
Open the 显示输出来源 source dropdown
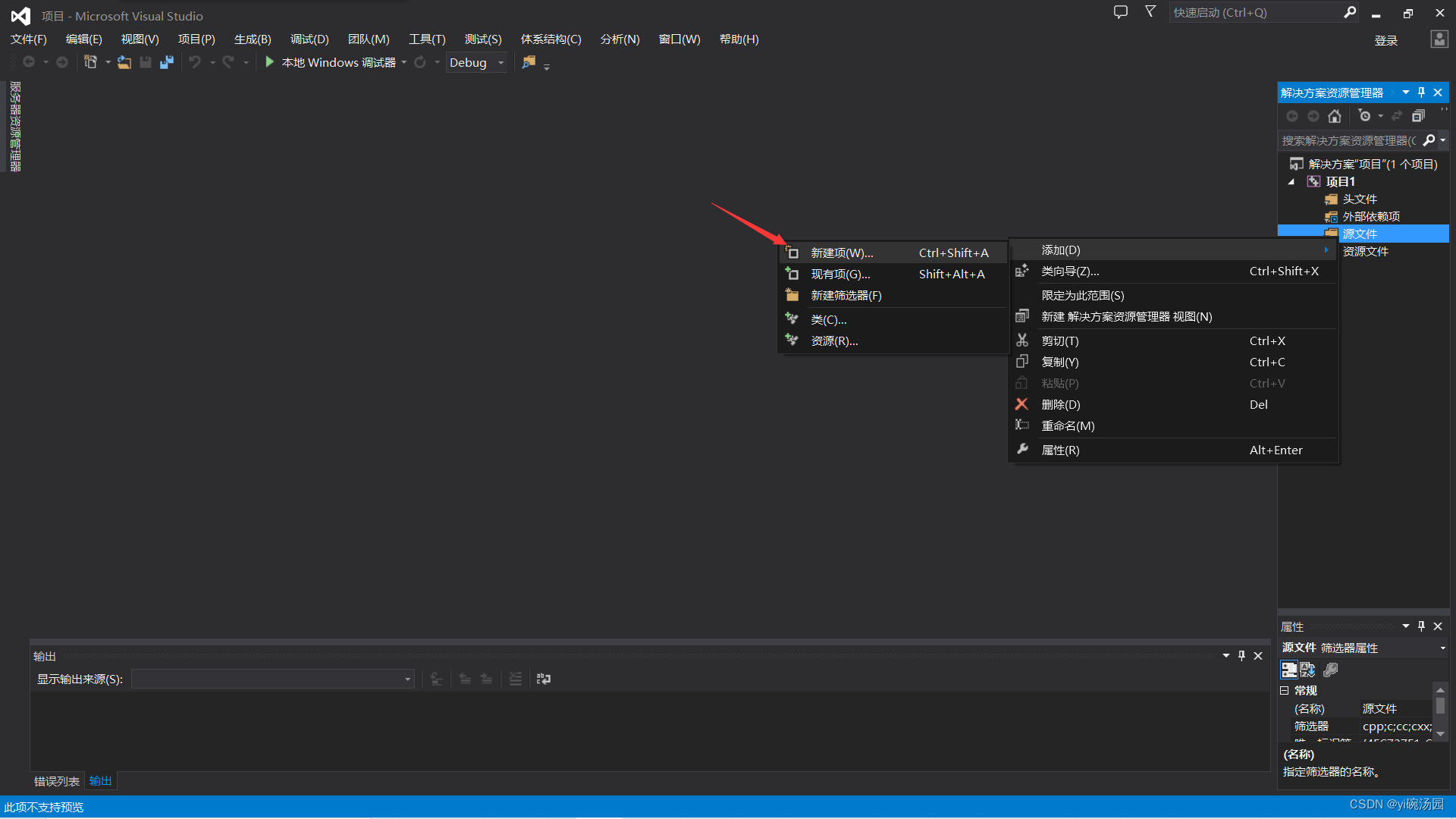(x=407, y=679)
